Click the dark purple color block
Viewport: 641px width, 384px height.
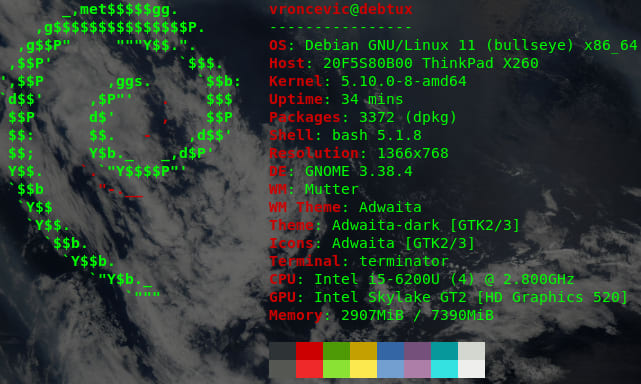pos(417,351)
